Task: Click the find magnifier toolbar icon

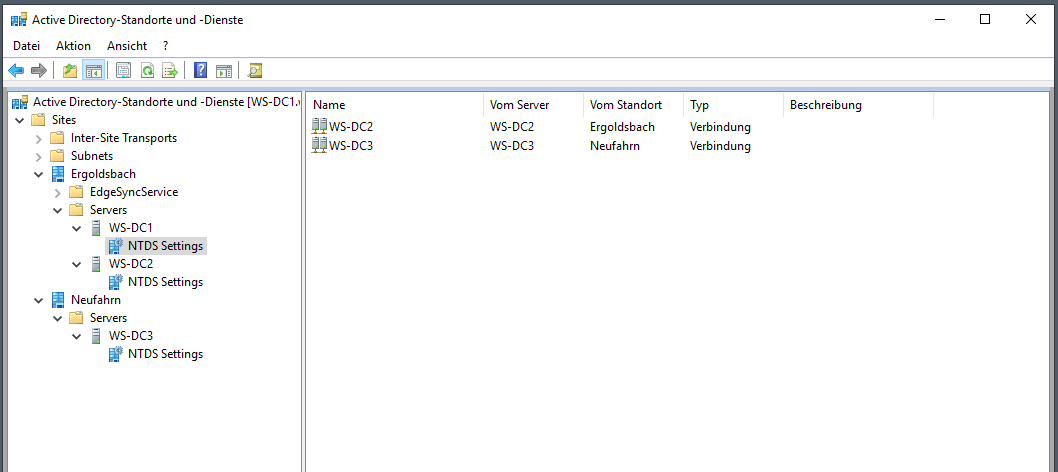Action: pos(254,70)
